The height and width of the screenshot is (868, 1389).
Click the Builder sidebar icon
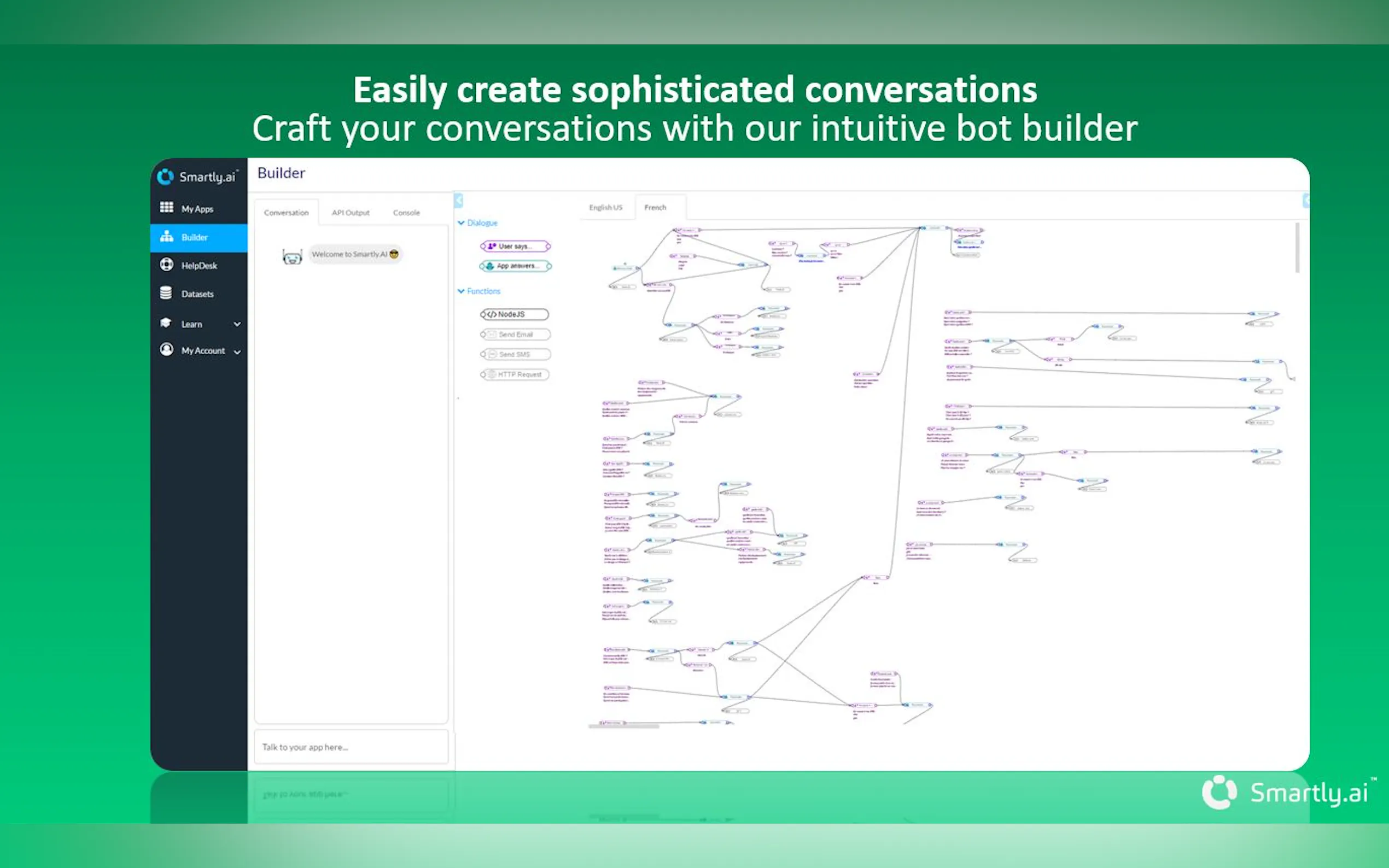pos(167,237)
